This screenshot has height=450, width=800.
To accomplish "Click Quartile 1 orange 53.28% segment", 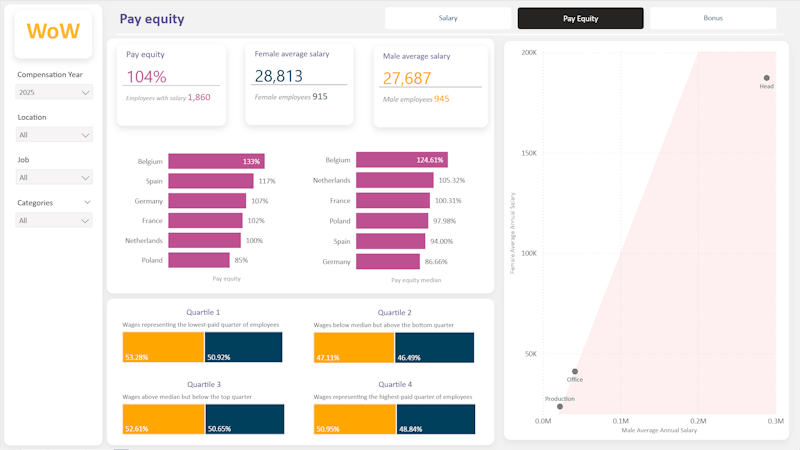I will point(163,347).
